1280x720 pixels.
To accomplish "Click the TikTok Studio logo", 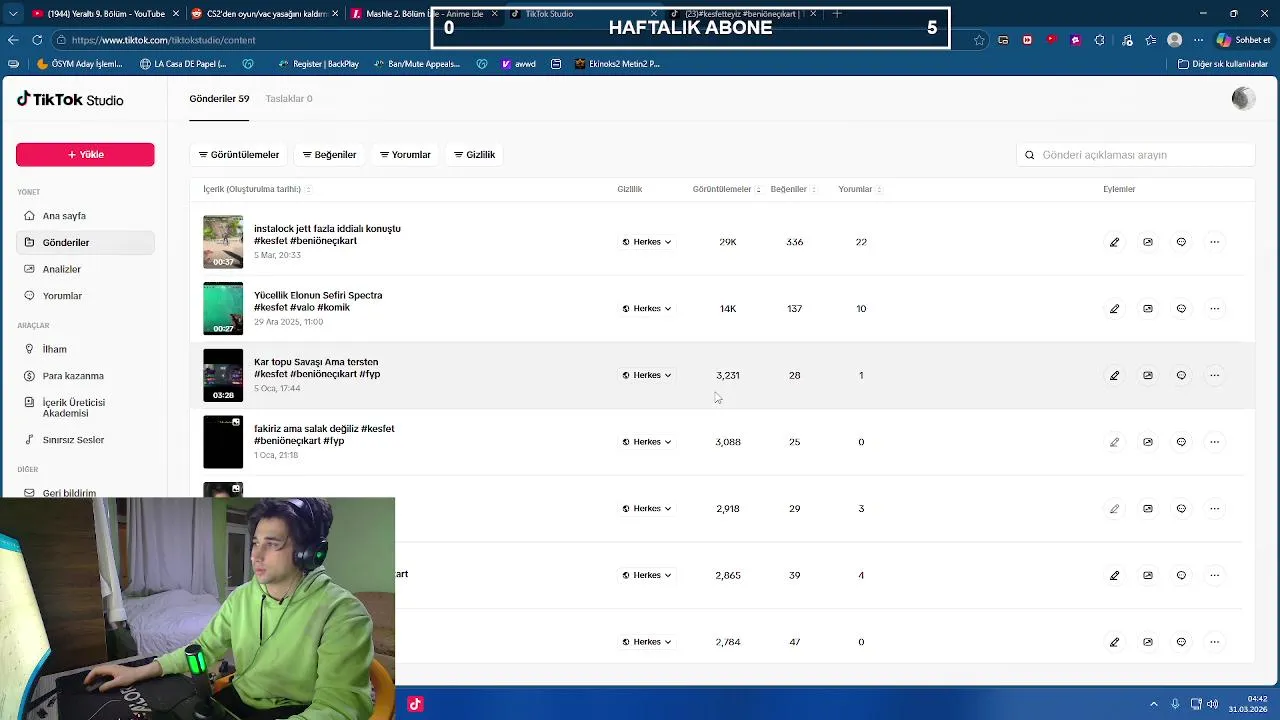I will tap(70, 99).
